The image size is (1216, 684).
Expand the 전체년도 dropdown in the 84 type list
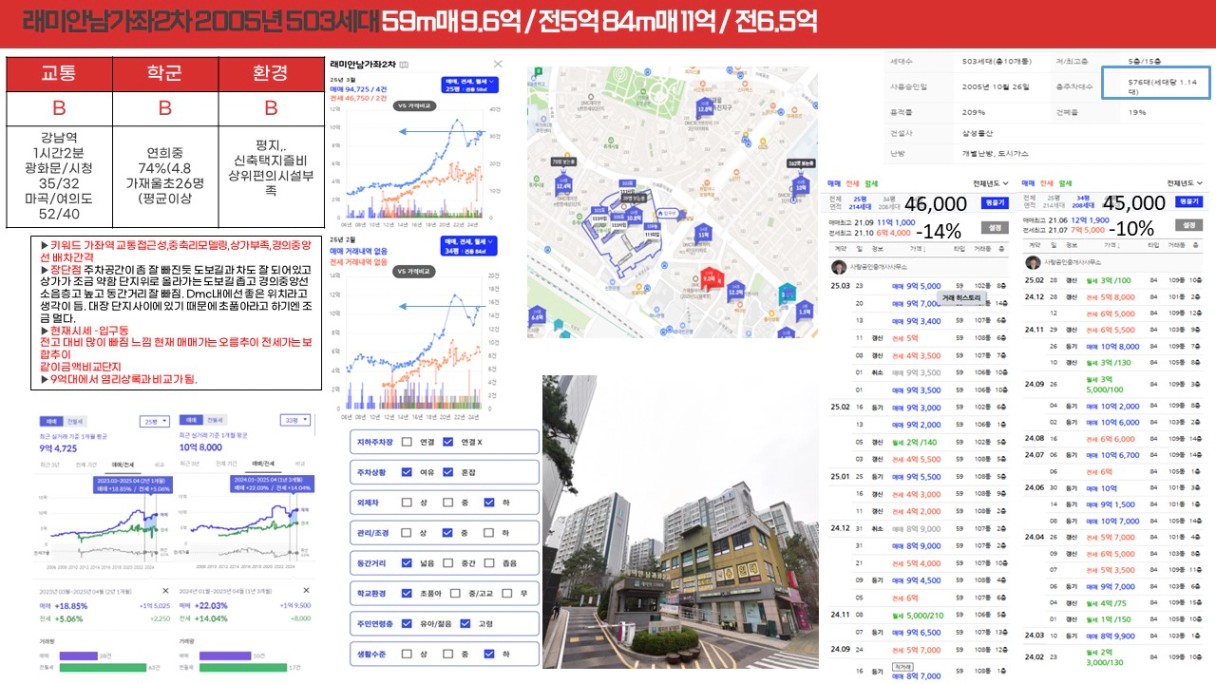pyautogui.click(x=1187, y=183)
